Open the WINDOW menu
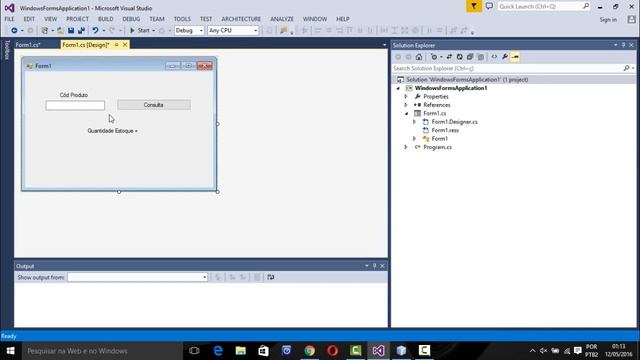This screenshot has width=640, height=360. pyautogui.click(x=315, y=19)
